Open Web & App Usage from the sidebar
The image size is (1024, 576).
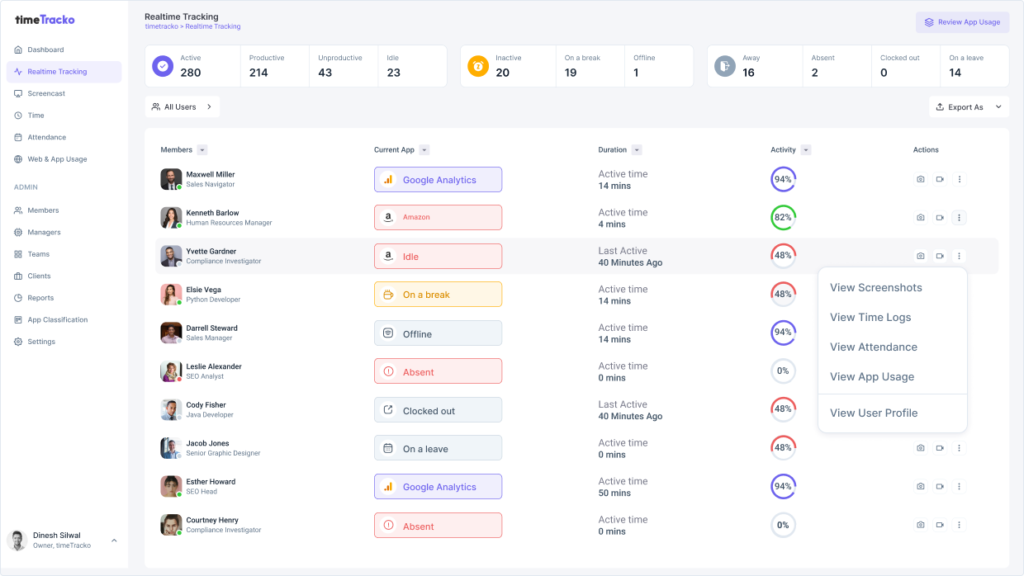pyautogui.click(x=55, y=159)
